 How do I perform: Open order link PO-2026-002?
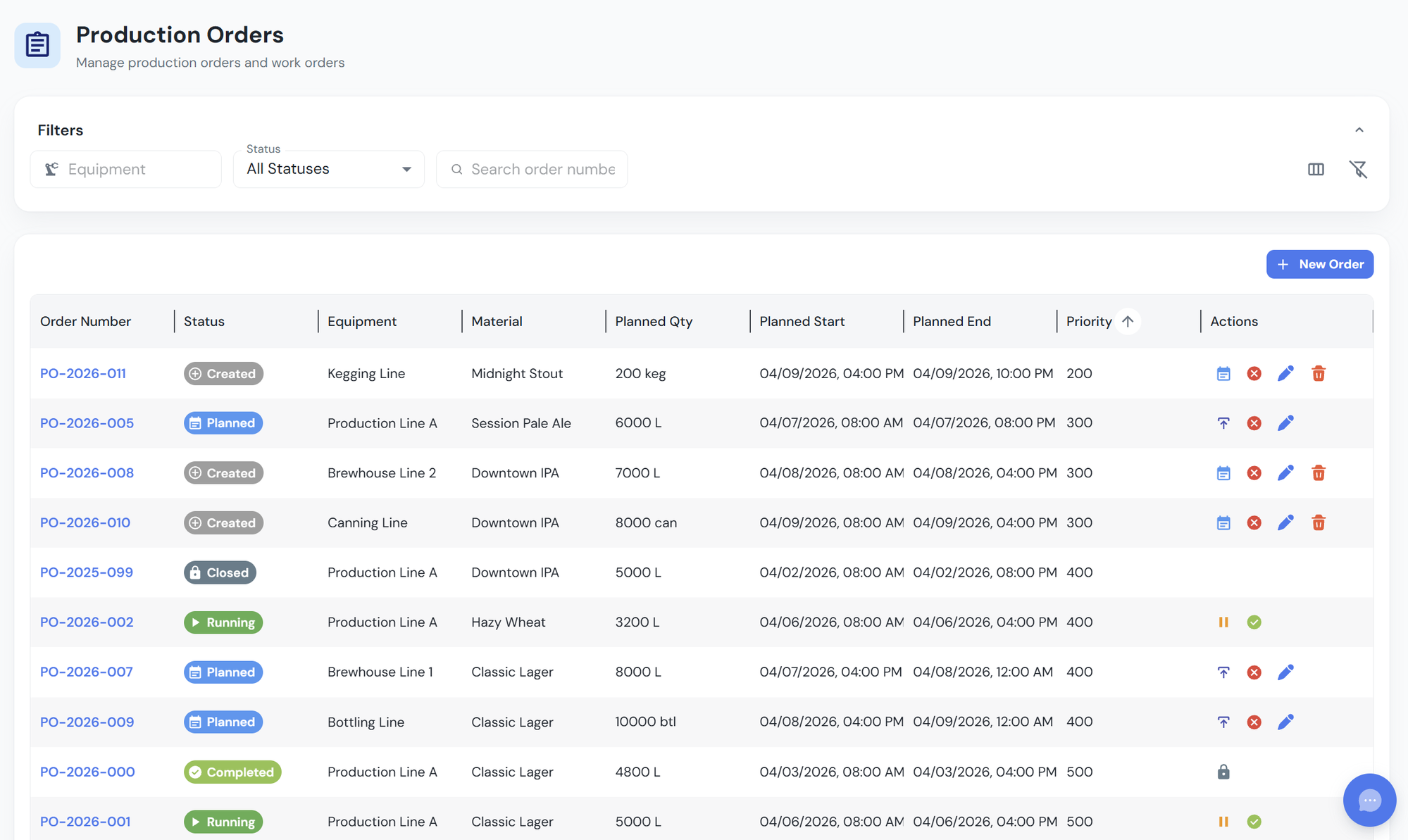click(87, 622)
